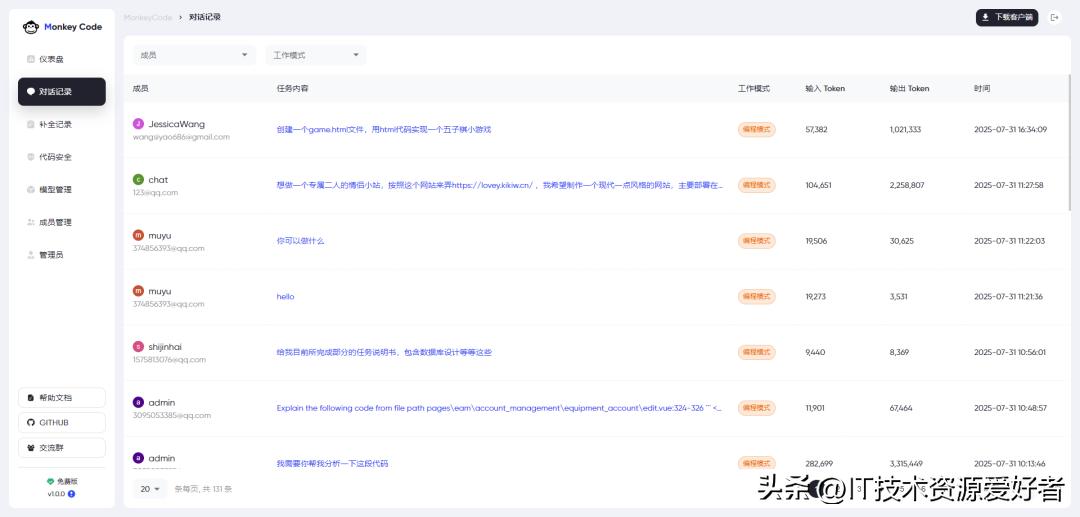Viewport: 1080px width, 517px height.
Task: Select 对话记录 in the sidebar
Action: [x=62, y=92]
